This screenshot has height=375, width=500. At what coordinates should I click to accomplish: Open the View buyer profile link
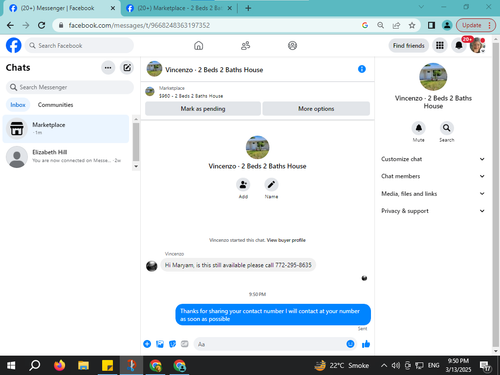(x=286, y=240)
